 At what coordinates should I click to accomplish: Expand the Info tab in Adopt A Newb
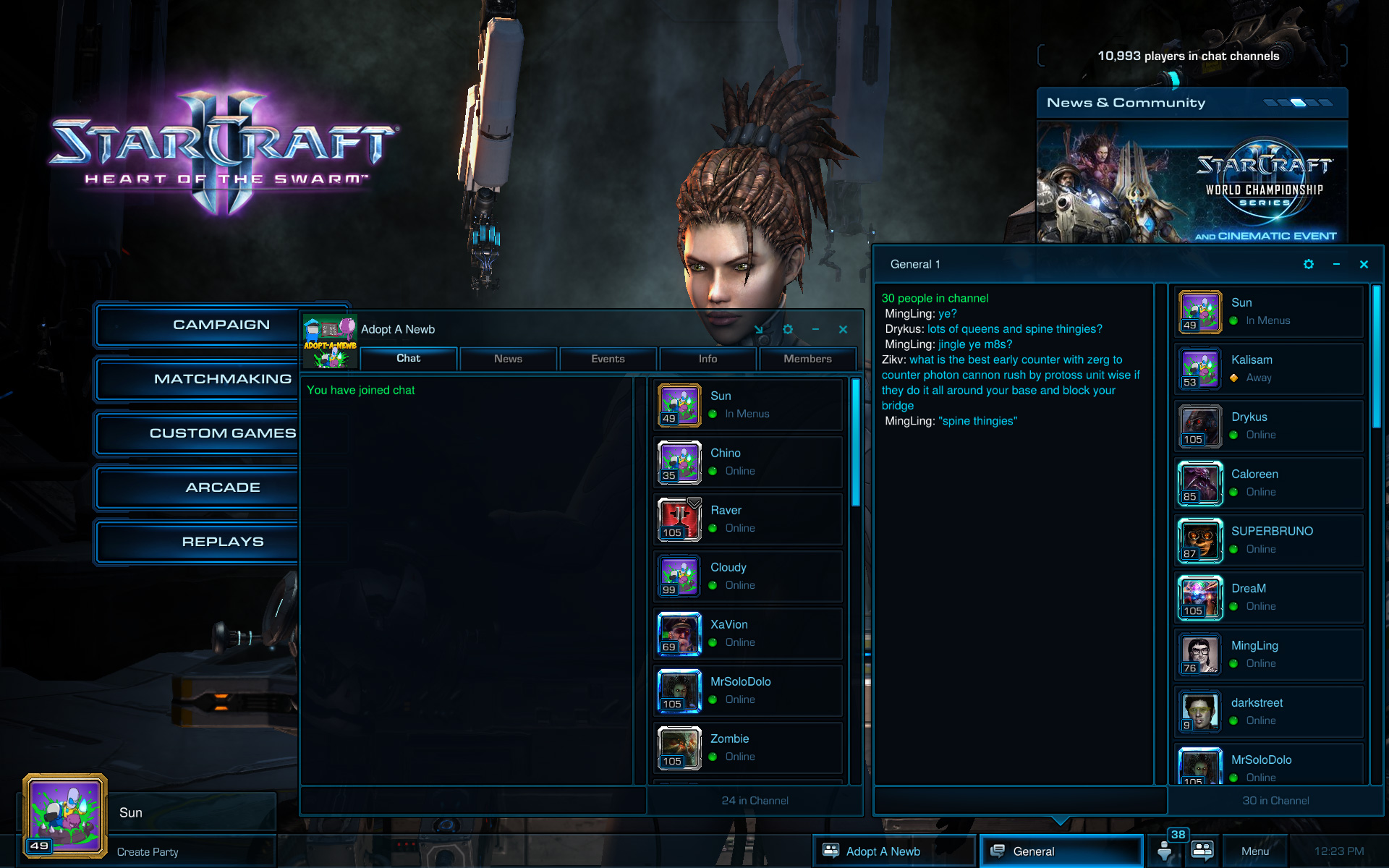(707, 358)
